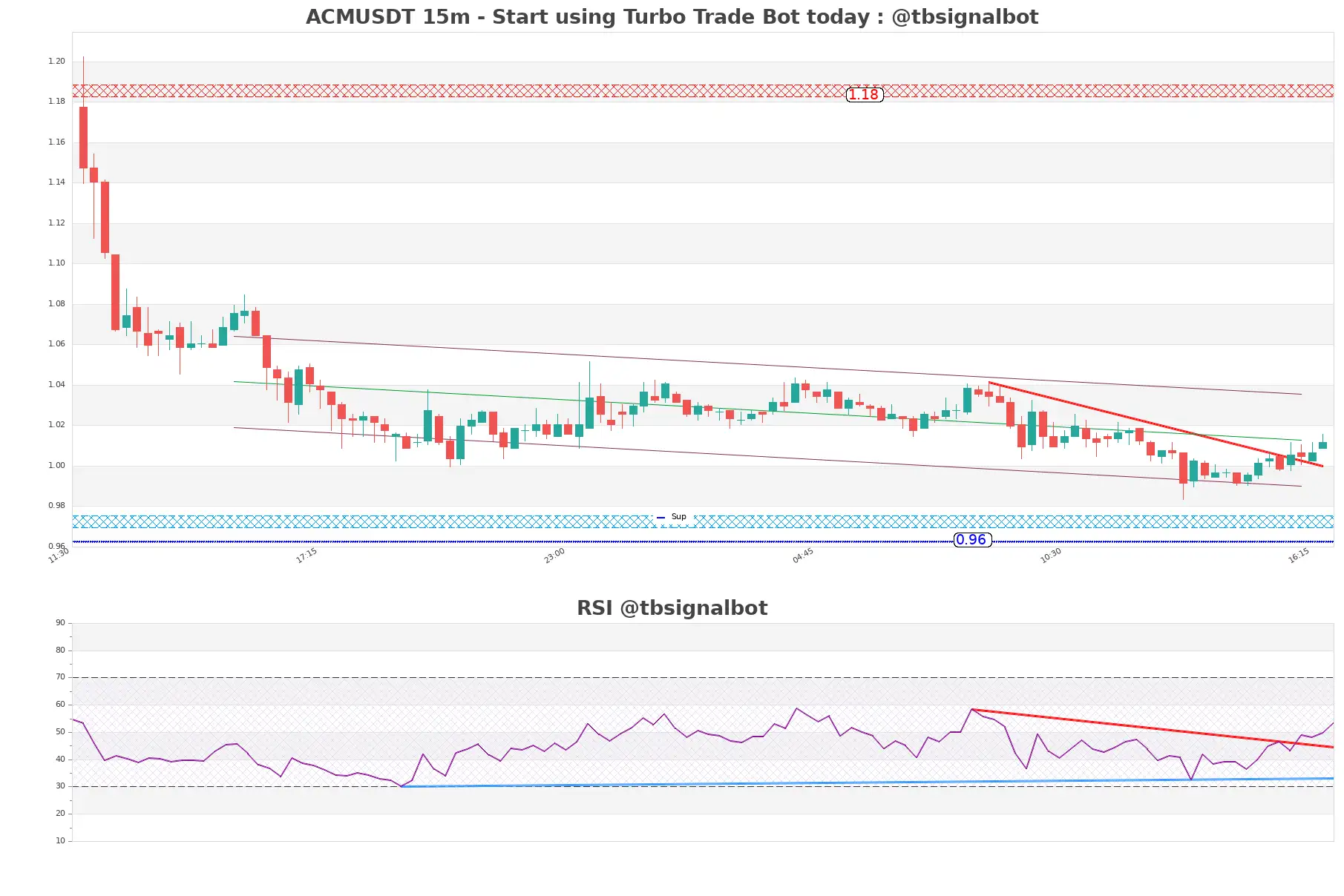Screen dimensions: 1344x896
Task: Click the 04:45 time axis label
Action: coord(803,556)
